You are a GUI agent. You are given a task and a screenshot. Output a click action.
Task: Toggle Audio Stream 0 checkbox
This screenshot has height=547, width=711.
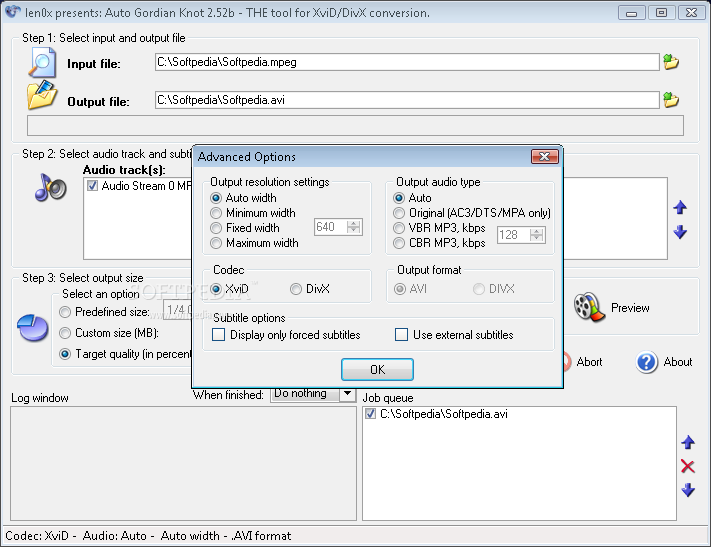[x=93, y=186]
